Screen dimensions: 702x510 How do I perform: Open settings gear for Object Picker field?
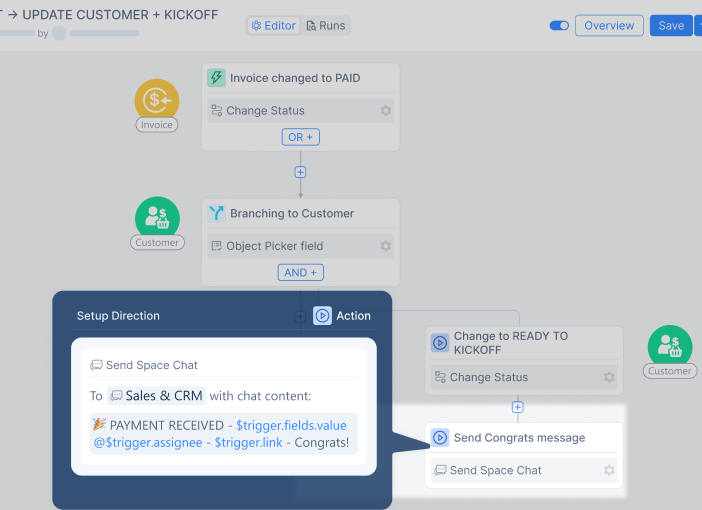pyautogui.click(x=385, y=246)
